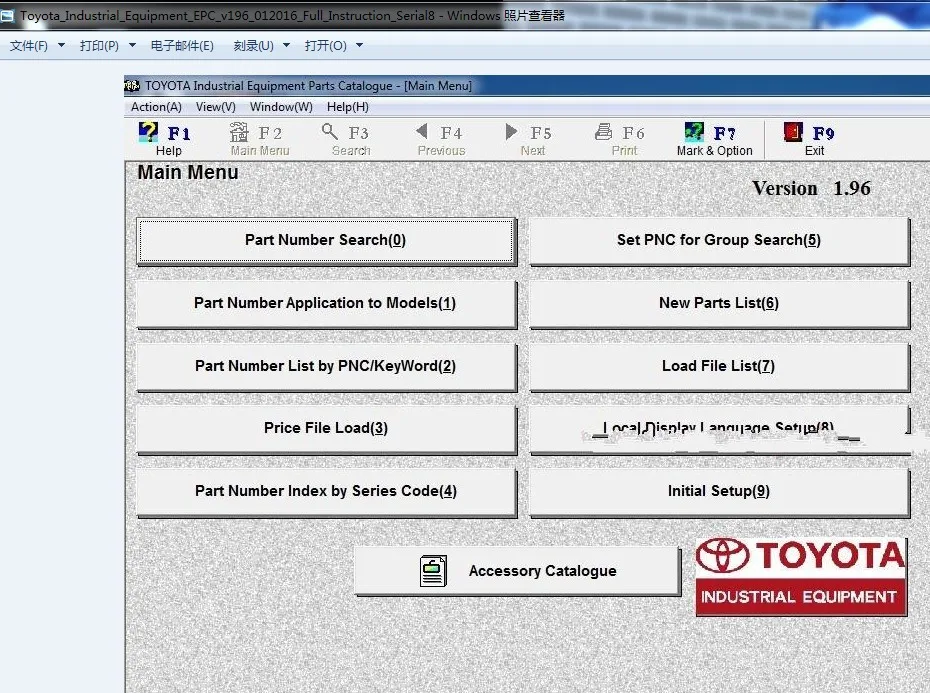Click the Version 1.96 text
930x693 pixels.
tap(811, 189)
